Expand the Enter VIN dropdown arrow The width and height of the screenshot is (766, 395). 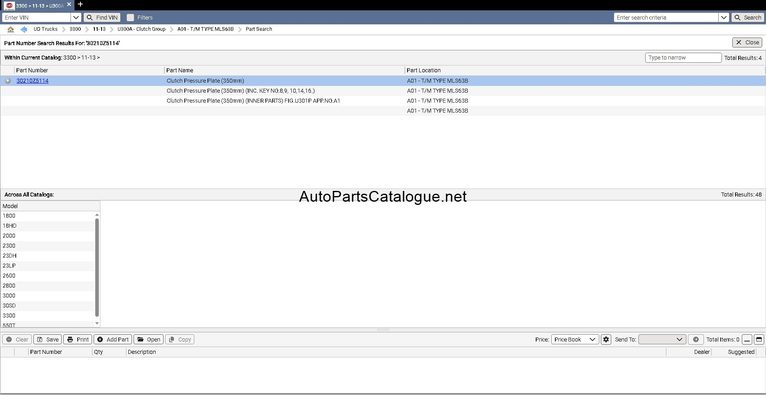pos(76,18)
